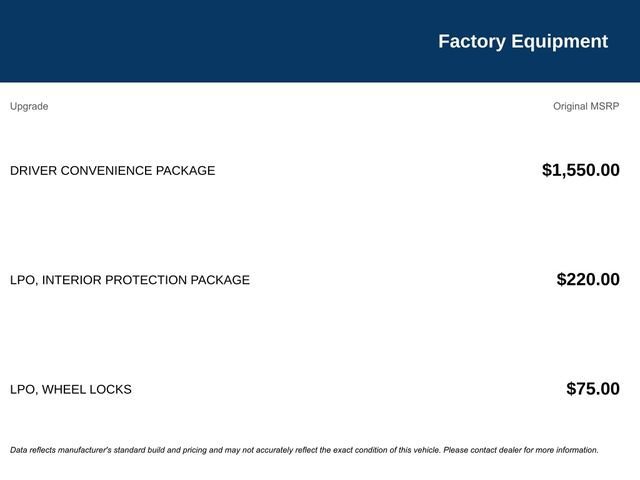Click the Factory Equipment heading
The width and height of the screenshot is (640, 480).
[522, 41]
